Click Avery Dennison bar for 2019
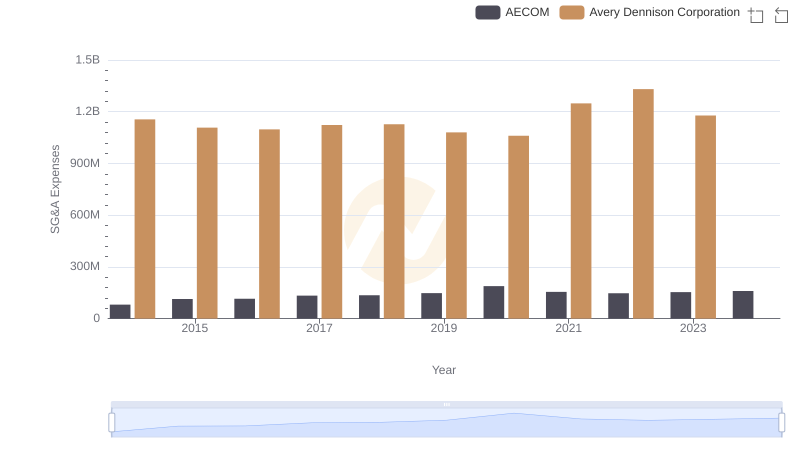This screenshot has height=461, width=800. pos(456,225)
